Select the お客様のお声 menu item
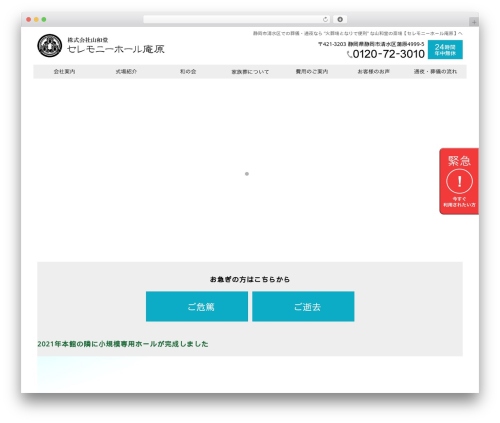 point(374,72)
